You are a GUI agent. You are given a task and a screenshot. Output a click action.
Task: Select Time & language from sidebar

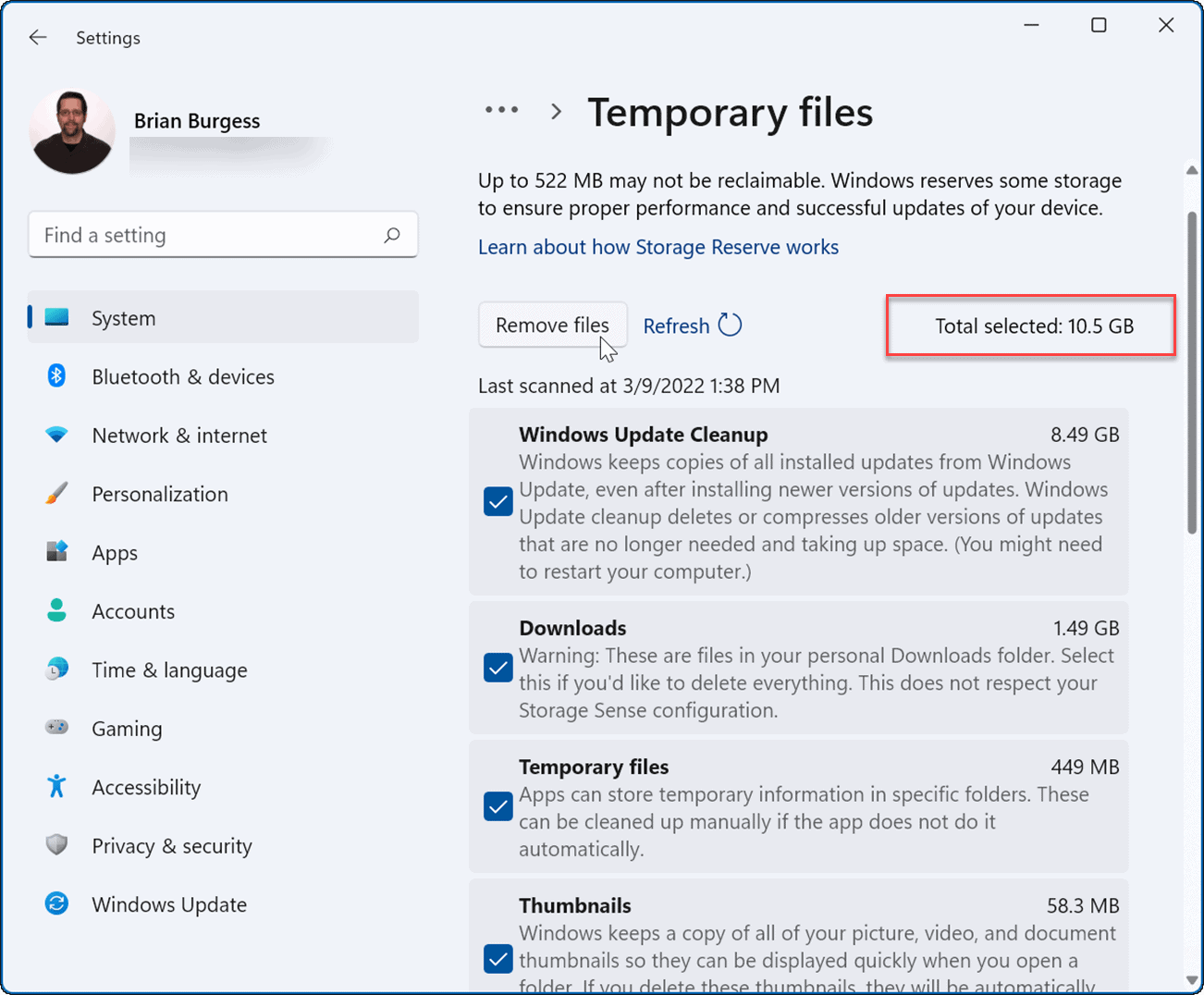click(56, 669)
